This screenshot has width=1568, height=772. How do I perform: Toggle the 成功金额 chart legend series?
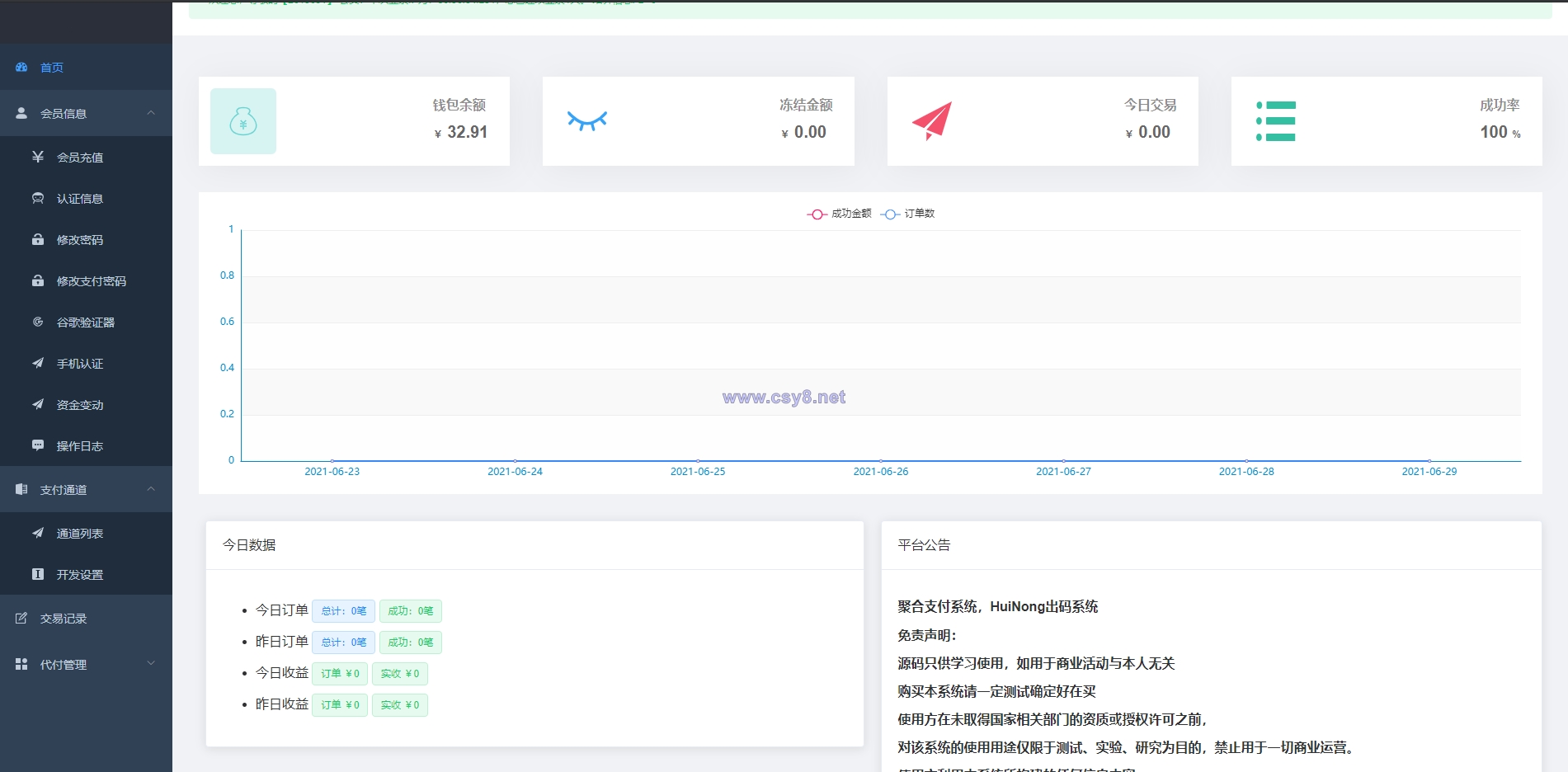839,214
